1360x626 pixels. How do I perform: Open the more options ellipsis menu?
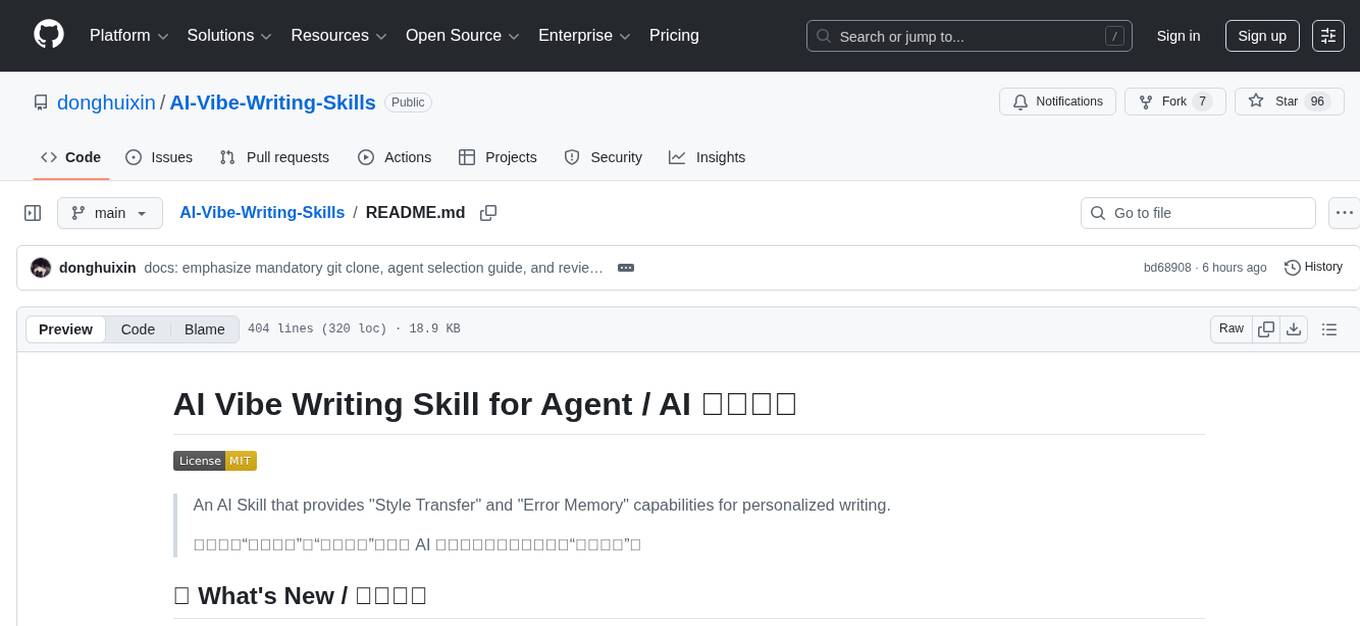point(1344,213)
